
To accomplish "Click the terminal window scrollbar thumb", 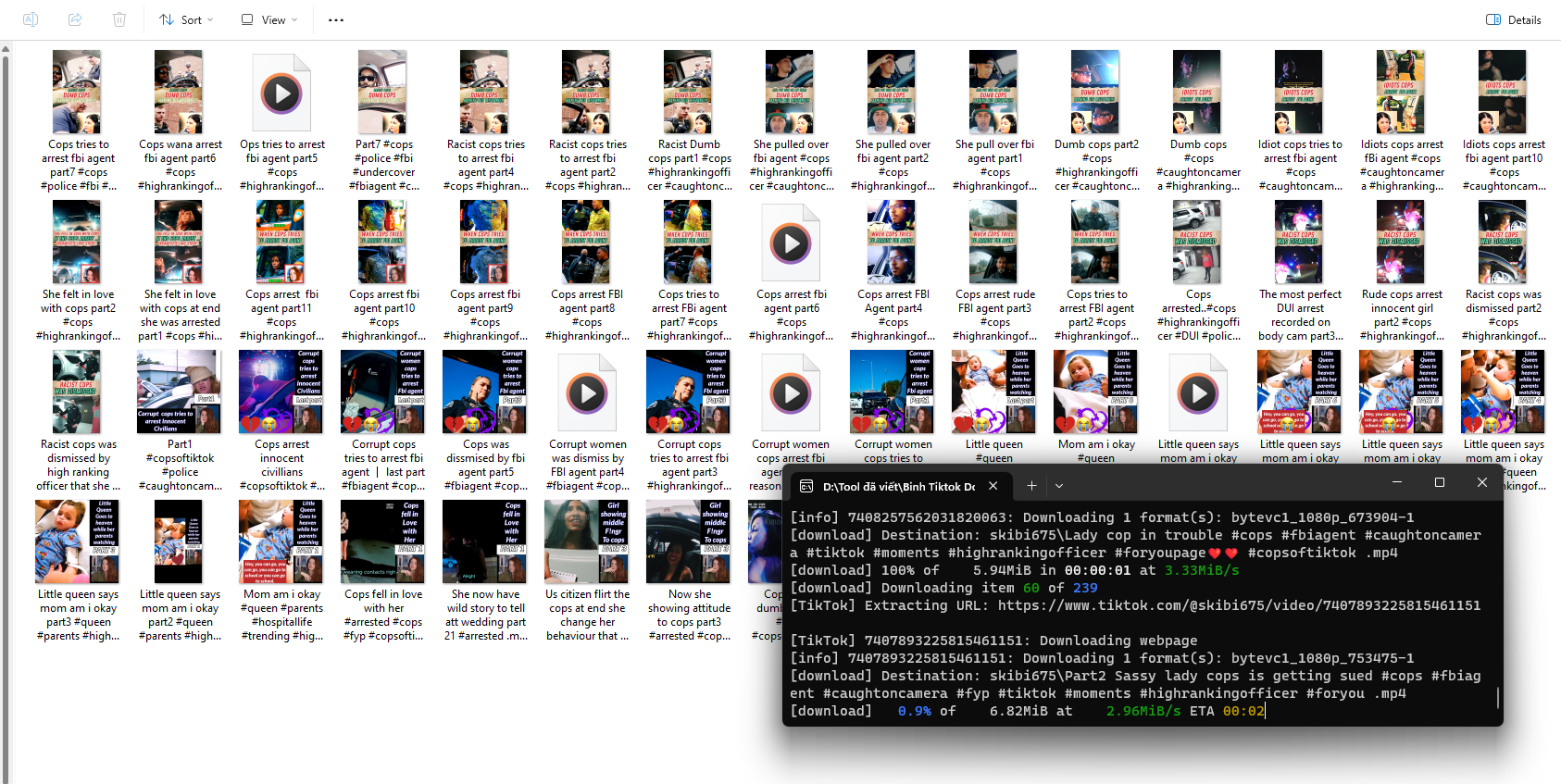I will pyautogui.click(x=1497, y=697).
